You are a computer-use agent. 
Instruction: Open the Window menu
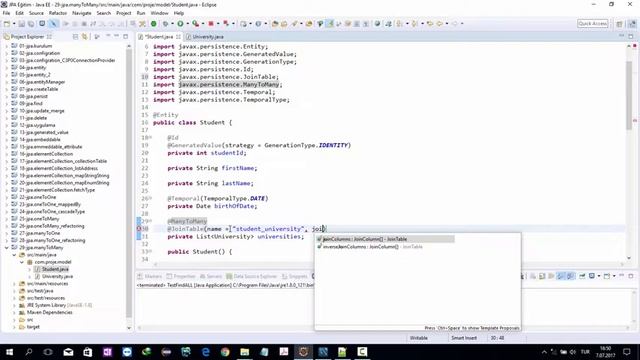(x=159, y=13)
